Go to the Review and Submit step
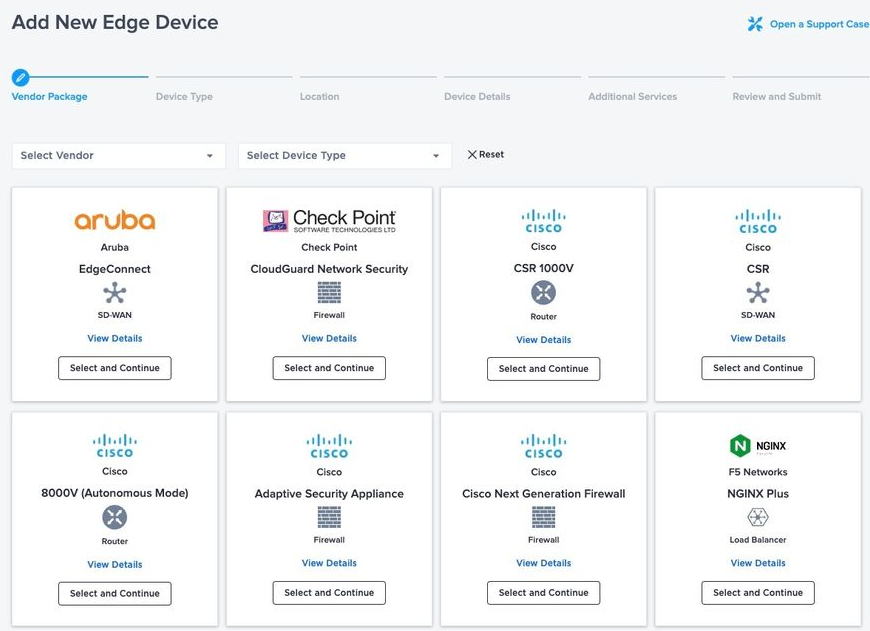This screenshot has height=631, width=870. [x=777, y=97]
